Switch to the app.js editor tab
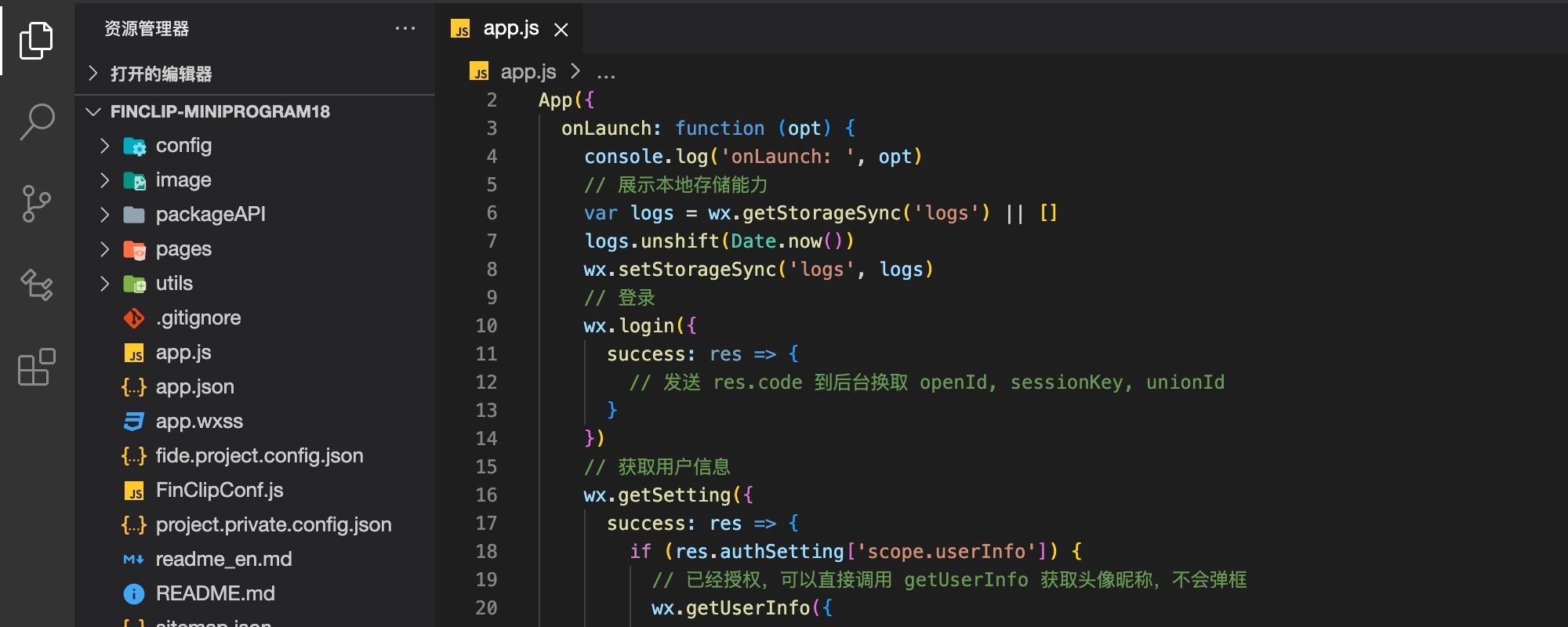This screenshot has height=627, width=1568. (x=510, y=29)
